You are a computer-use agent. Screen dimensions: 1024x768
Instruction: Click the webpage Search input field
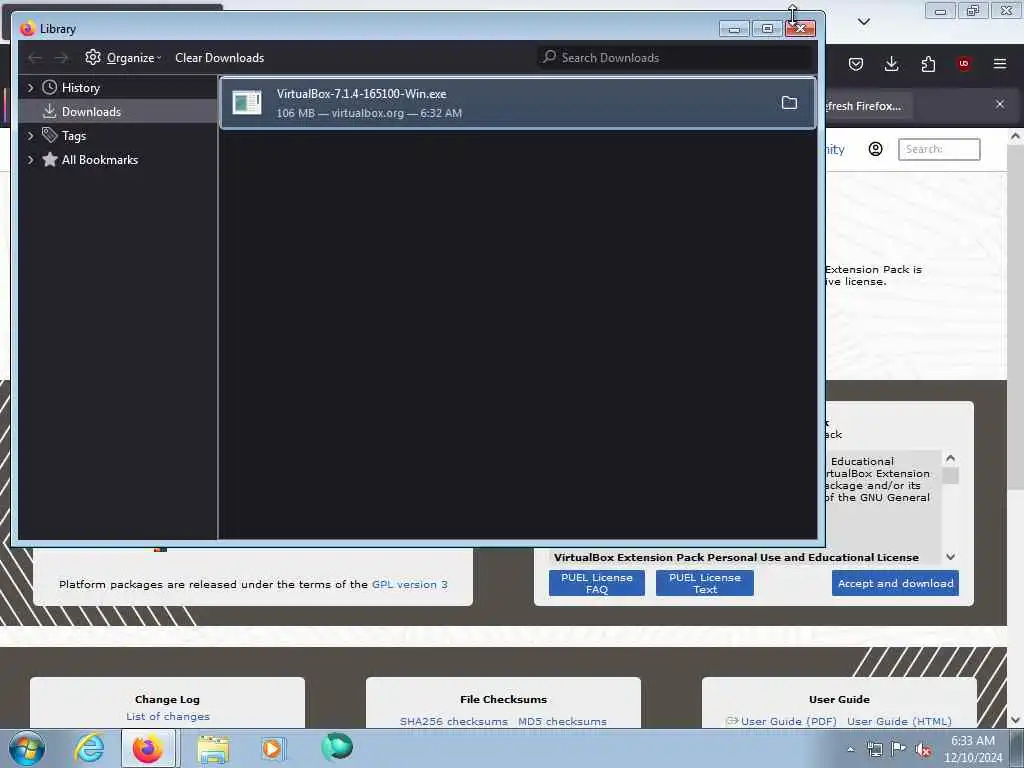[x=939, y=150]
